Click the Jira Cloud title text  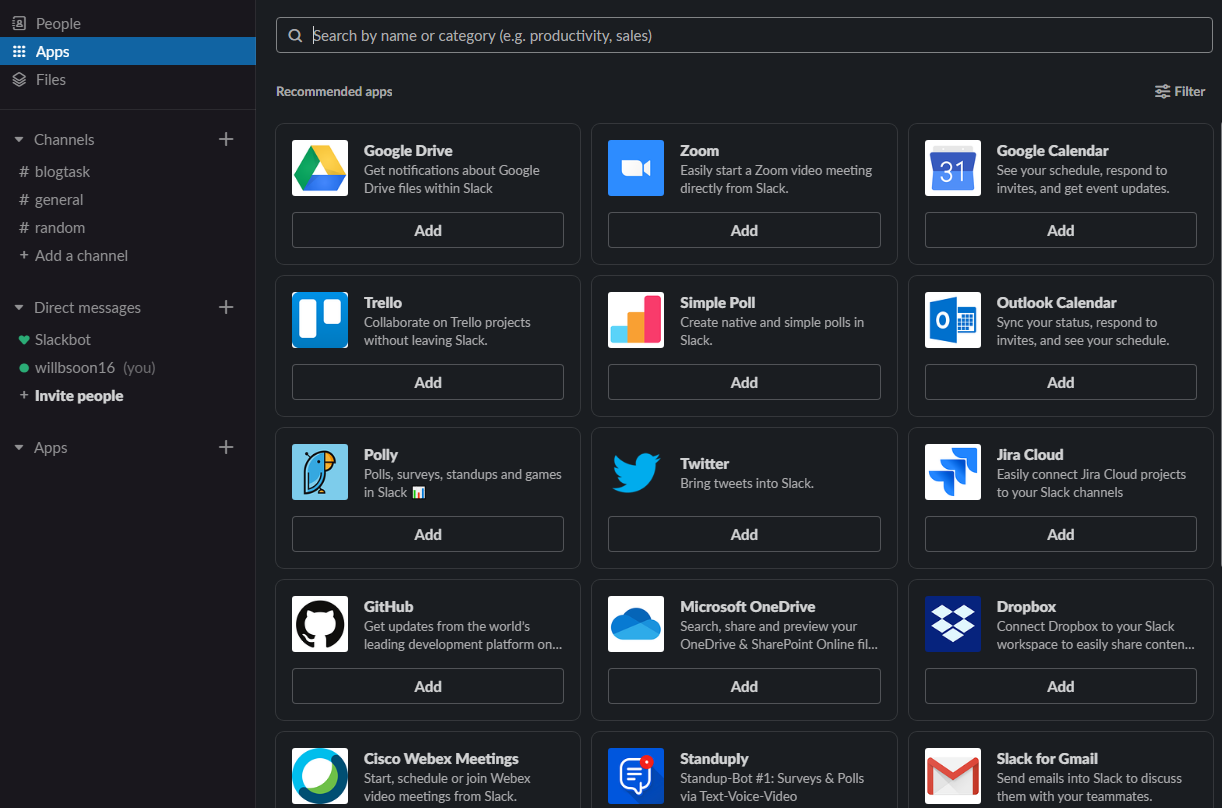click(x=1030, y=455)
